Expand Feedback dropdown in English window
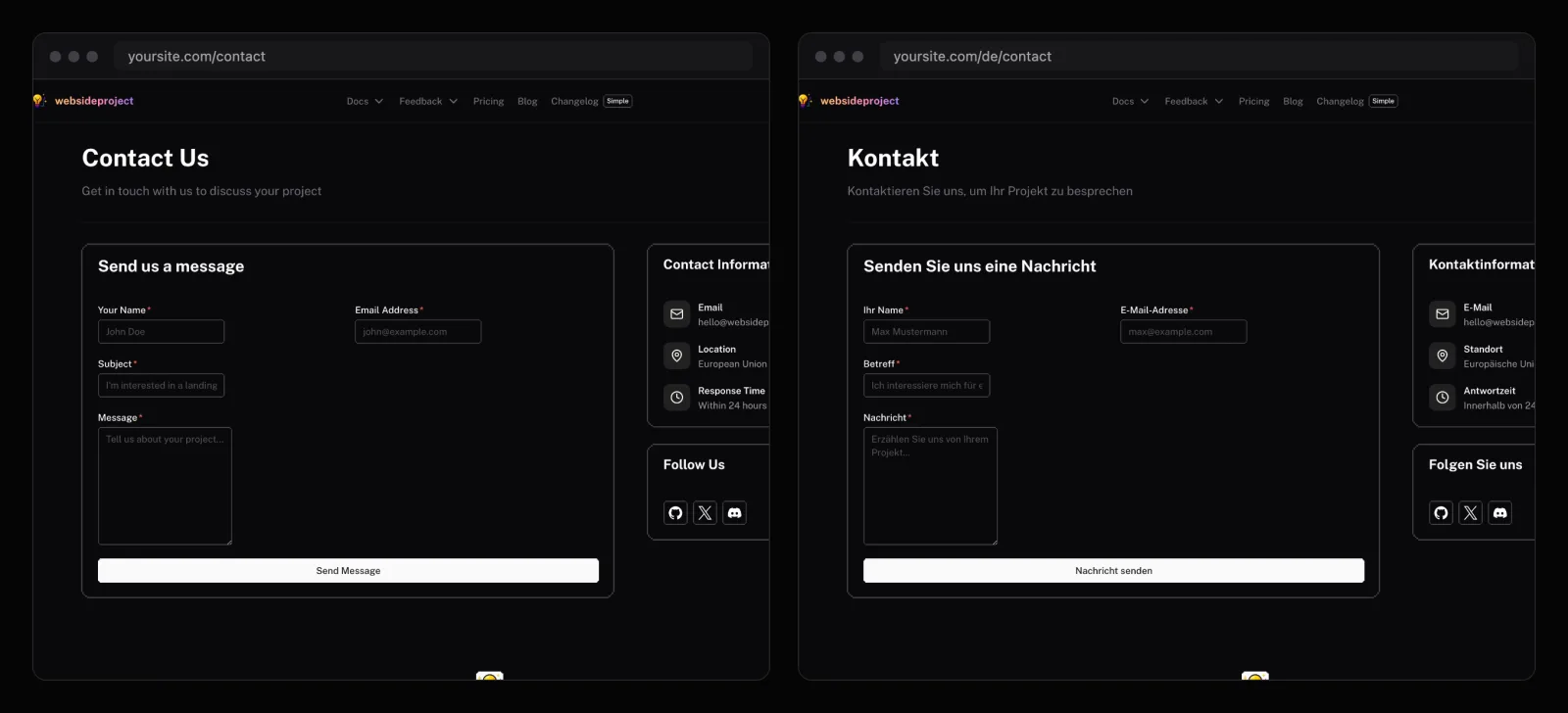The height and width of the screenshot is (713, 1568). tap(428, 101)
